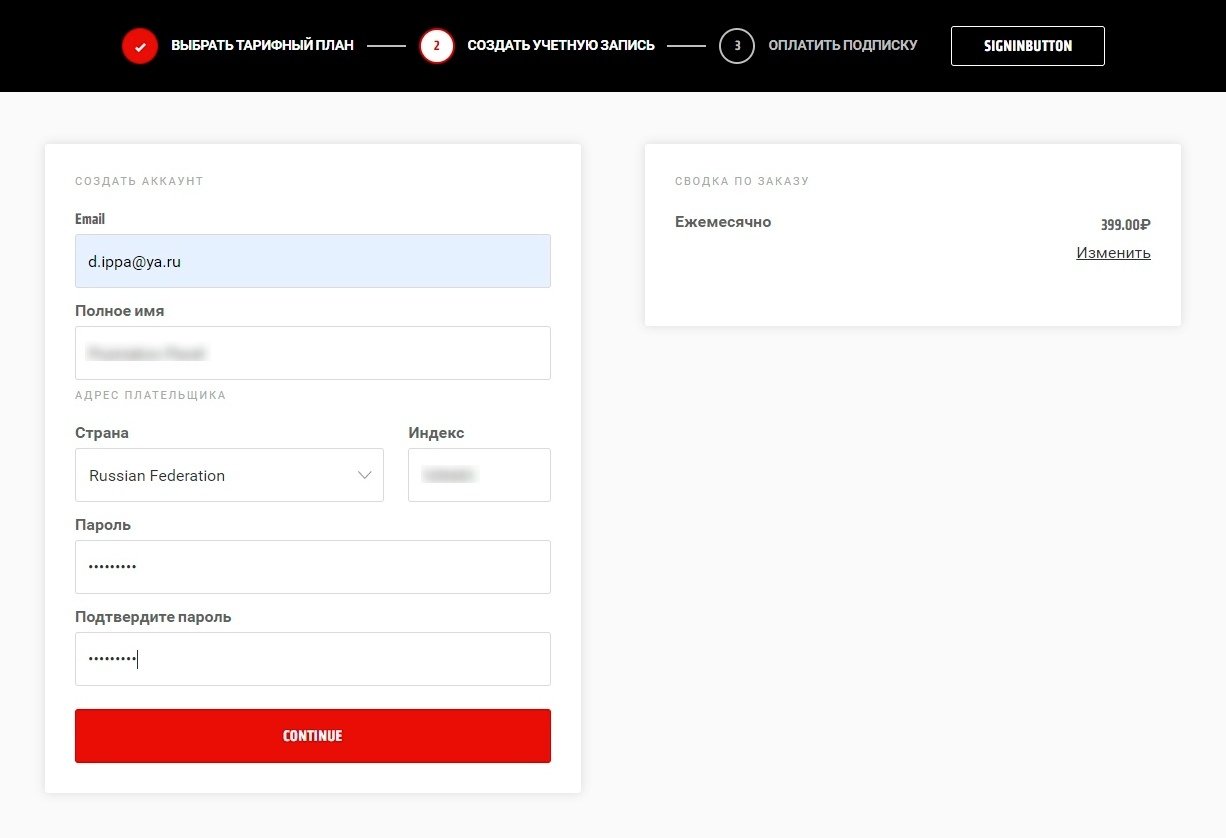Focus the 'Пароль' password field
This screenshot has width=1226, height=838.
coord(312,567)
